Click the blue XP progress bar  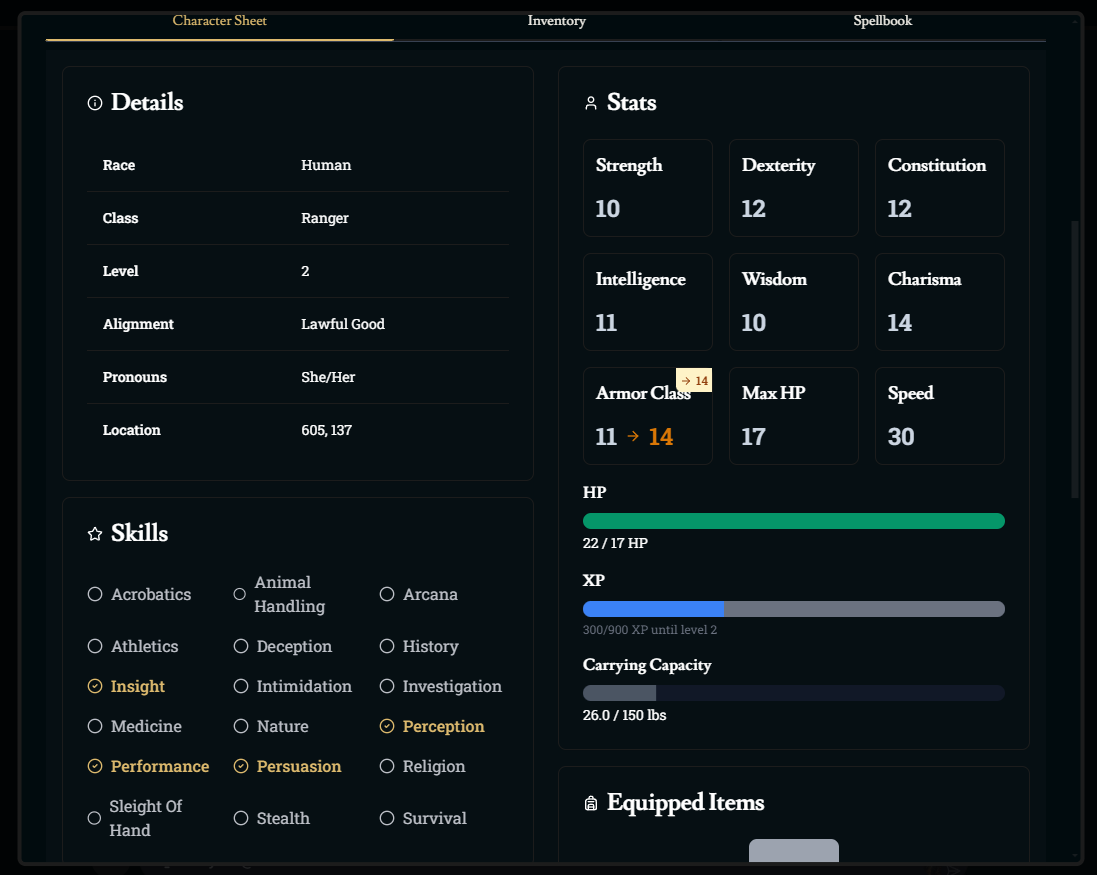coord(653,609)
